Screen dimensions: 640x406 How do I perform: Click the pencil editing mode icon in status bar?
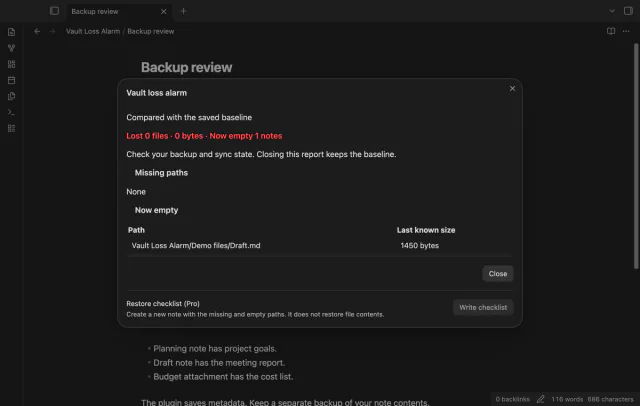coord(540,399)
